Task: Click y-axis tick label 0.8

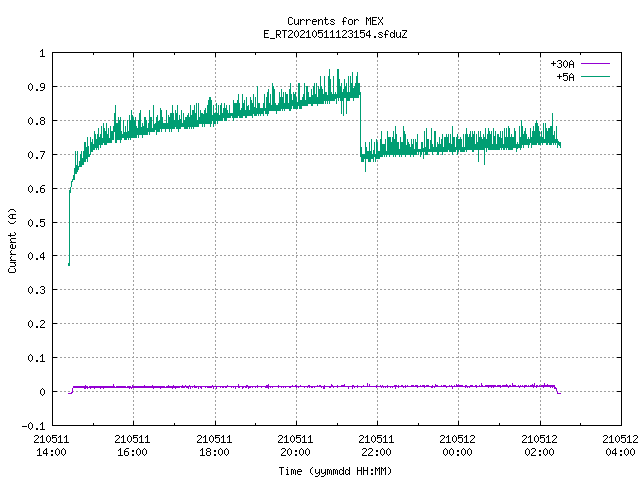Action: point(36,121)
